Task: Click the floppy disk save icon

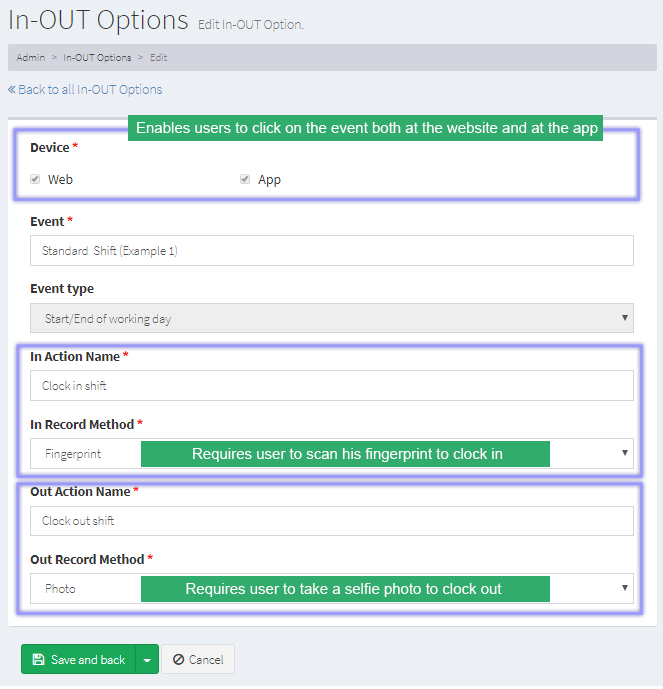Action: [38, 660]
